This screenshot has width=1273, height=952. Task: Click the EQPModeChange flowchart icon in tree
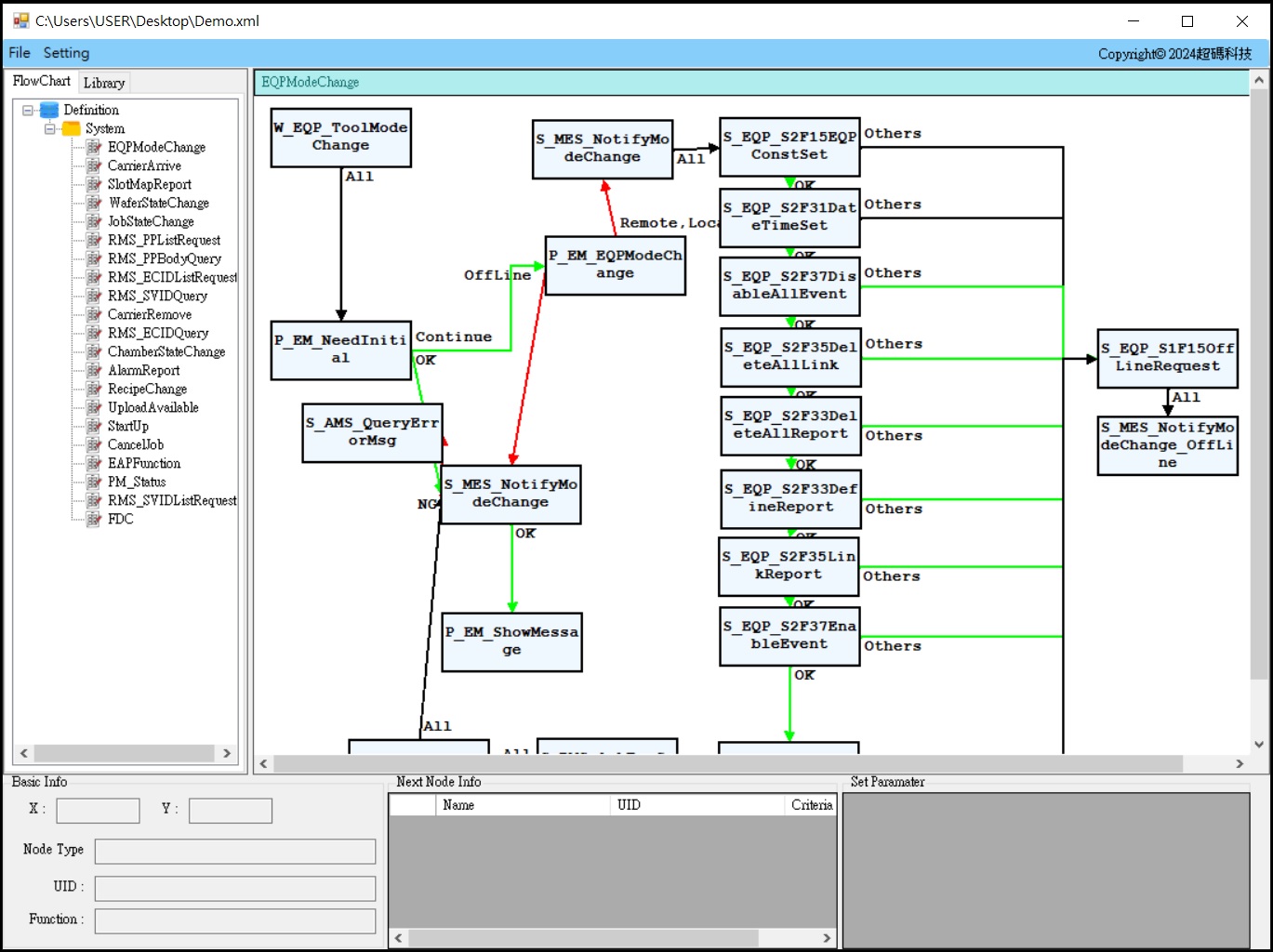[x=94, y=147]
